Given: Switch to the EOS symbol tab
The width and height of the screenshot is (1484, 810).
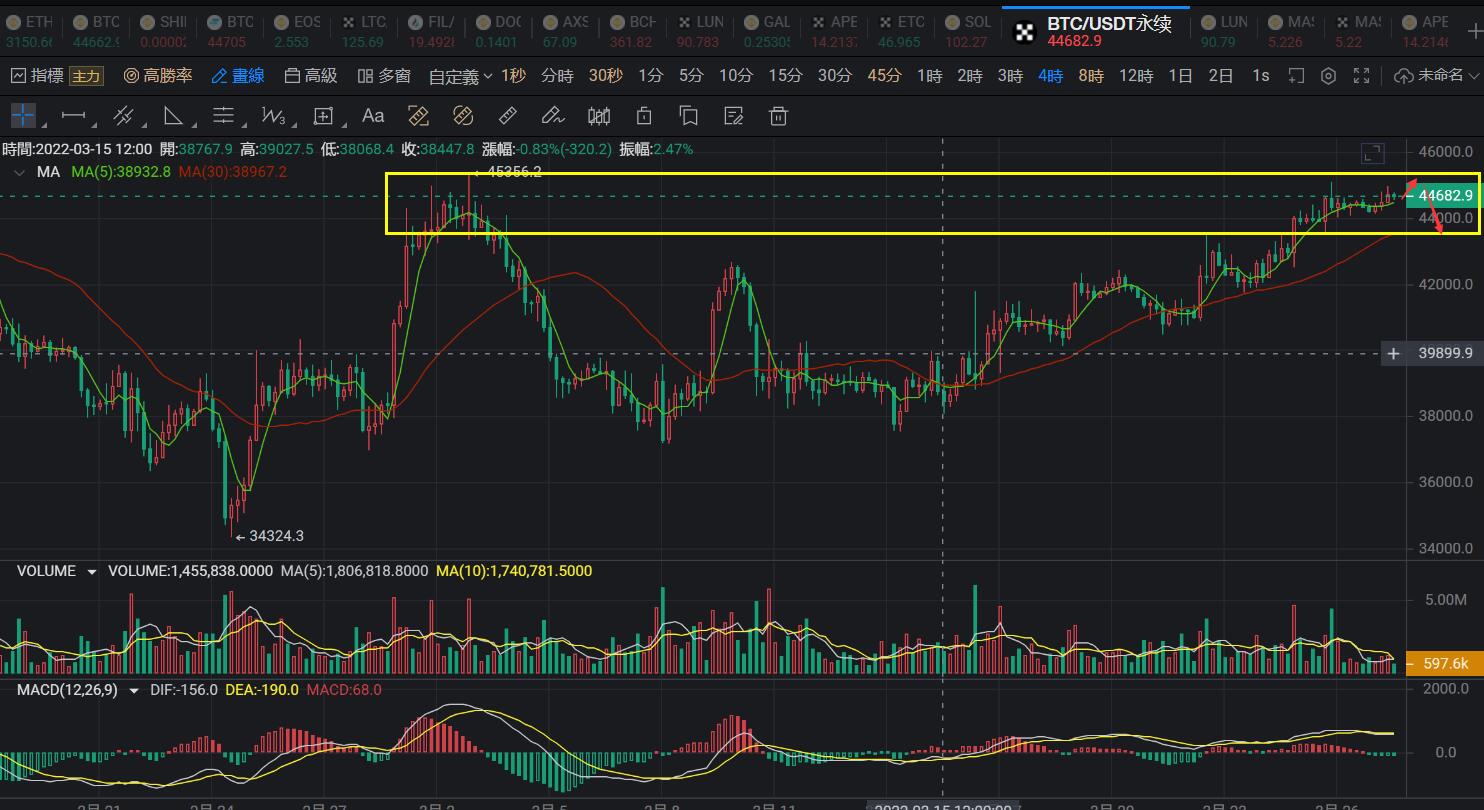Looking at the screenshot, I should [298, 30].
